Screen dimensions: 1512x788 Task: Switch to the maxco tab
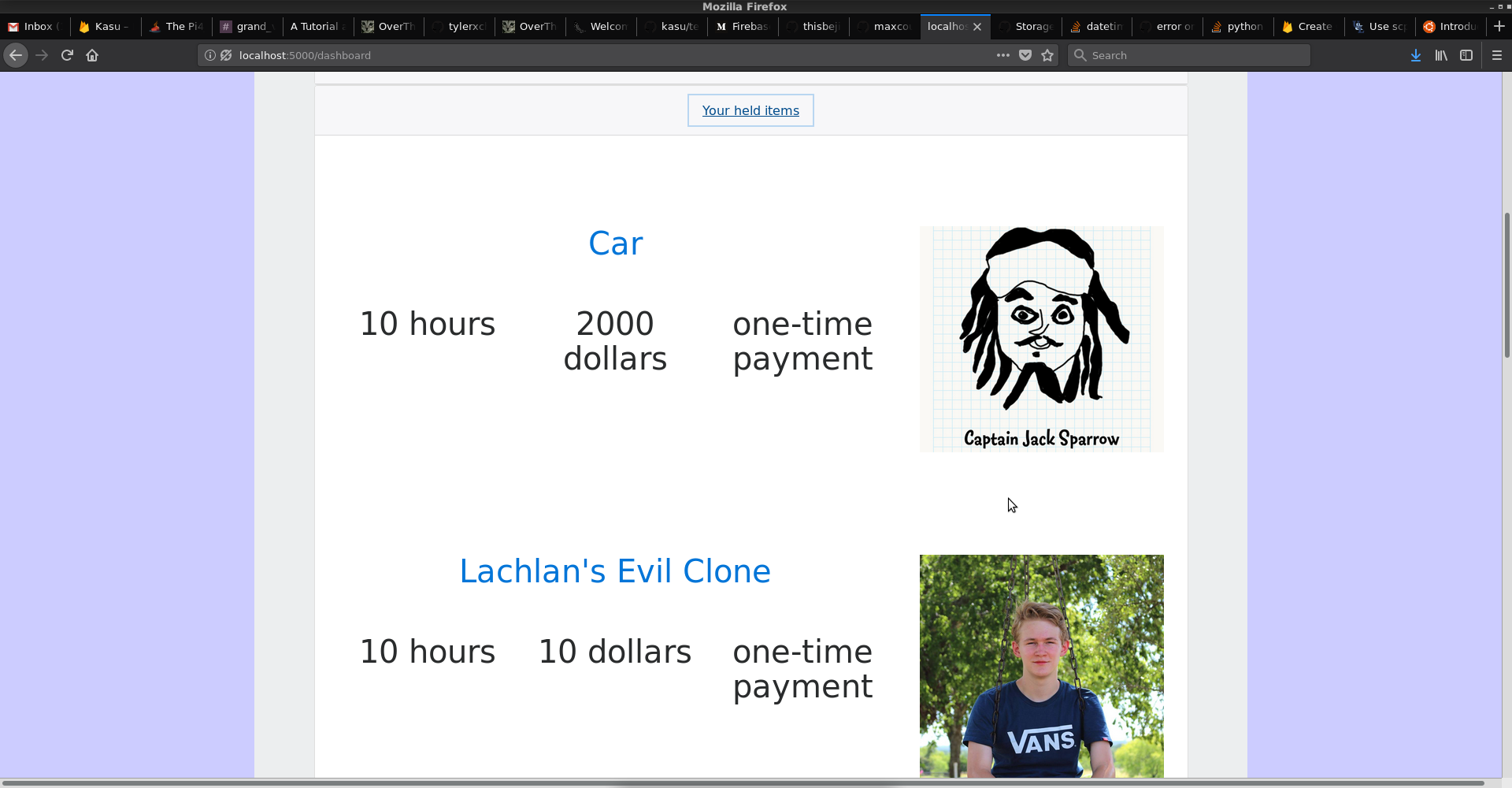[x=885, y=26]
